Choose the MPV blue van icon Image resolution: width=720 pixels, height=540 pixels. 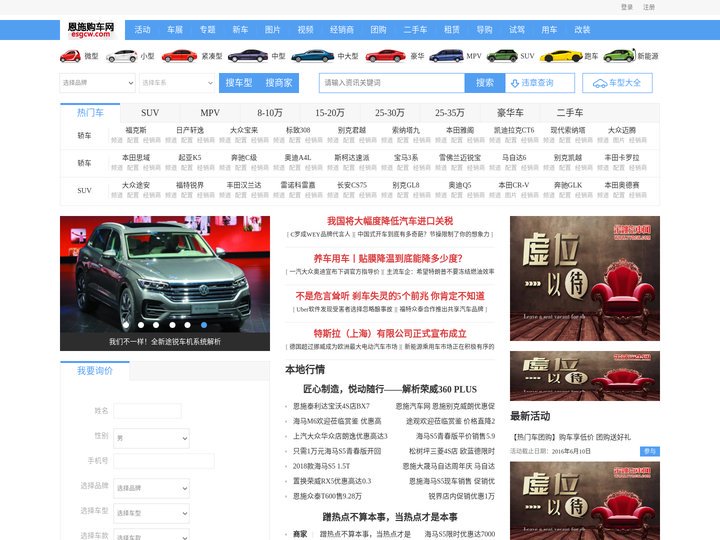pyautogui.click(x=446, y=56)
